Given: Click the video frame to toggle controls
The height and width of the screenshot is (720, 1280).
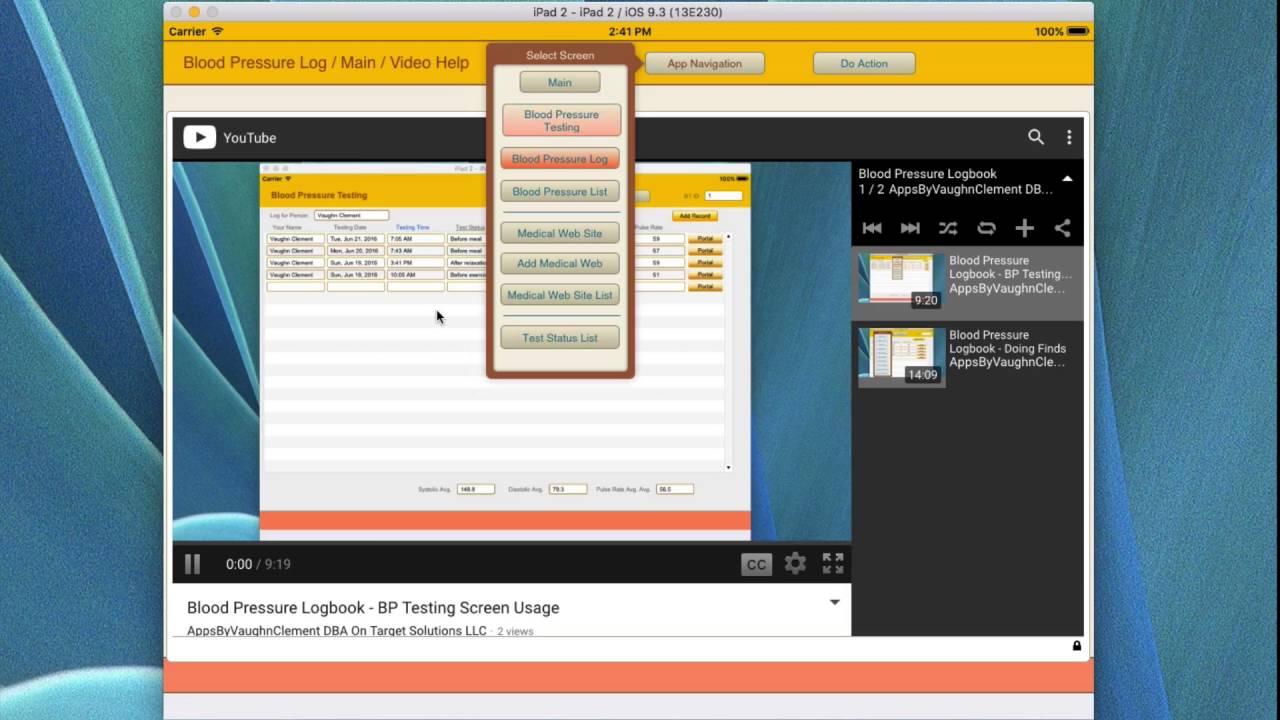Looking at the screenshot, I should (x=511, y=350).
